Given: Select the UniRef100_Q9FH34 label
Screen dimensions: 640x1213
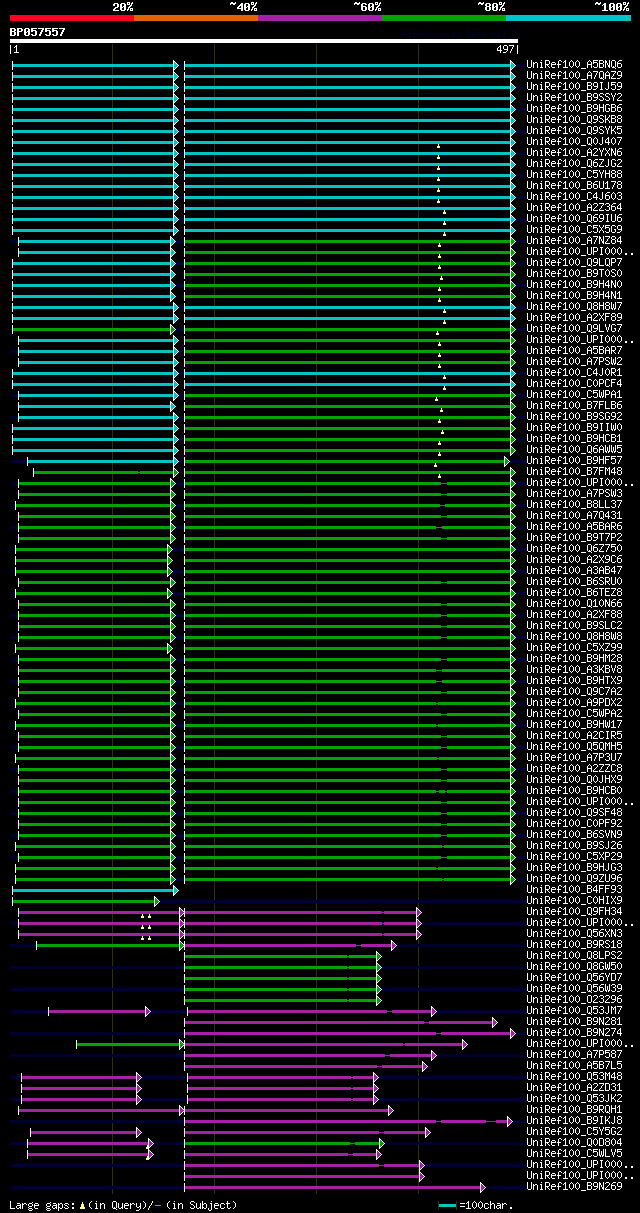Looking at the screenshot, I should click(x=574, y=911).
